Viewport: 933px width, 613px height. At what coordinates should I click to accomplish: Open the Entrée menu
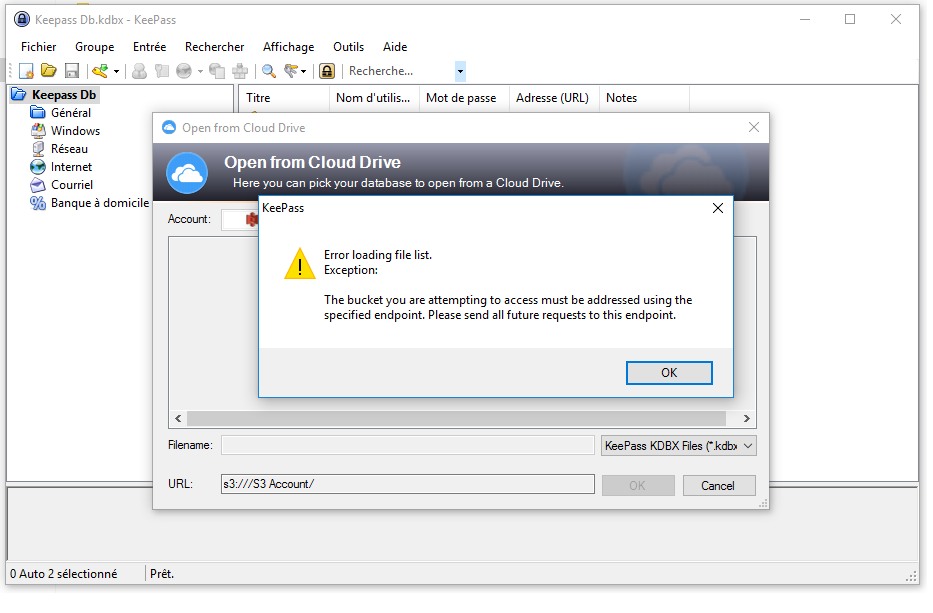point(149,46)
